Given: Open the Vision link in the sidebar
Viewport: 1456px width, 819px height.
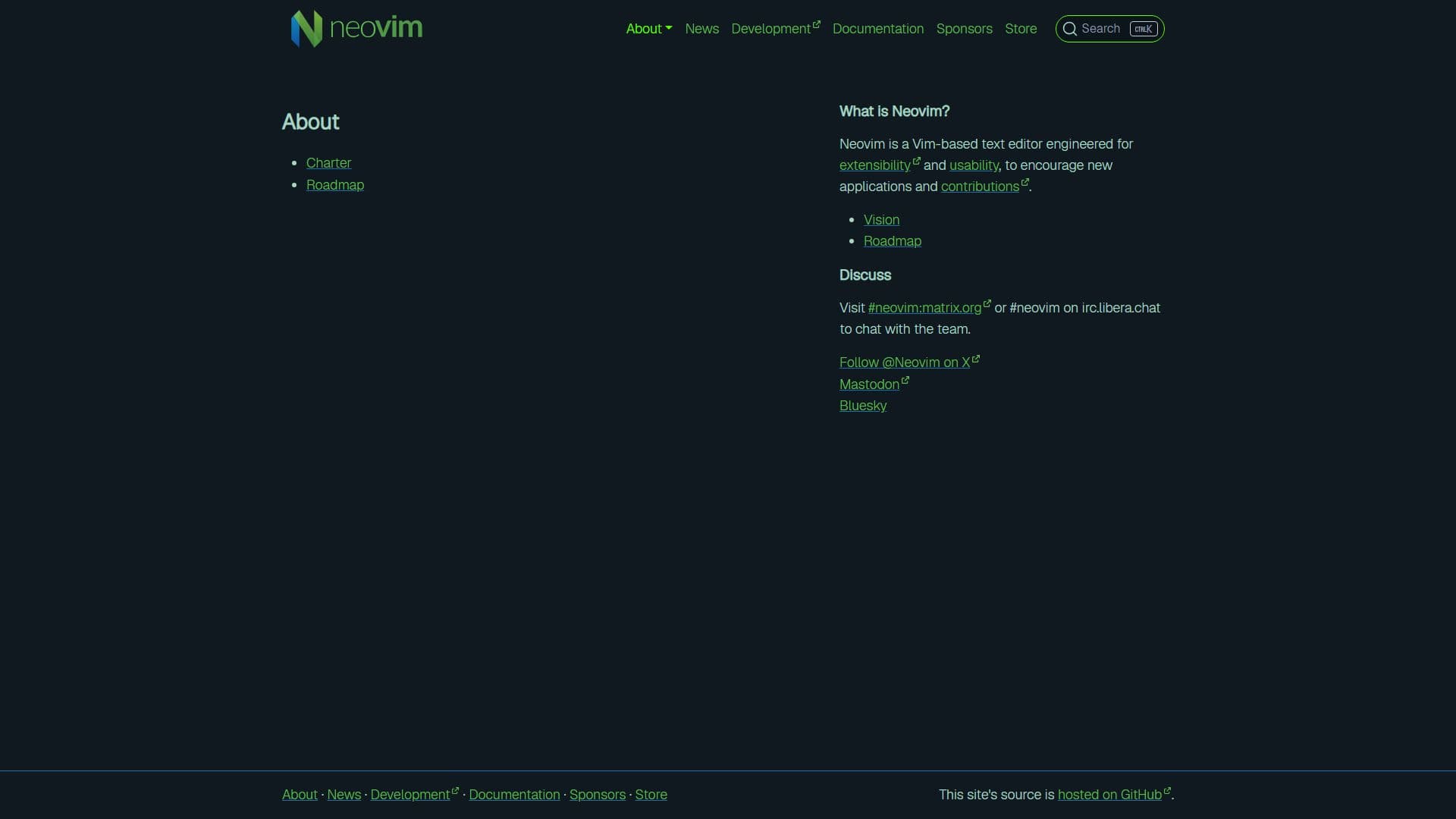Looking at the screenshot, I should click(881, 220).
